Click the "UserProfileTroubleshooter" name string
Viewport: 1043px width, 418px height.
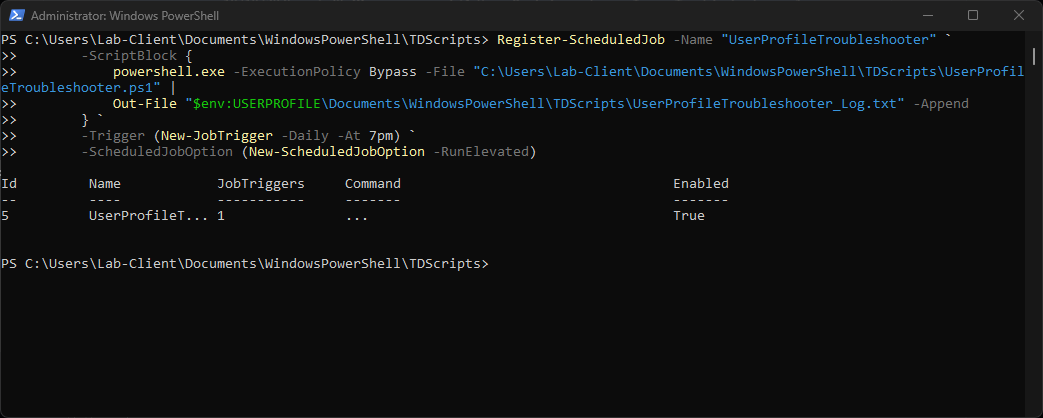(x=828, y=40)
